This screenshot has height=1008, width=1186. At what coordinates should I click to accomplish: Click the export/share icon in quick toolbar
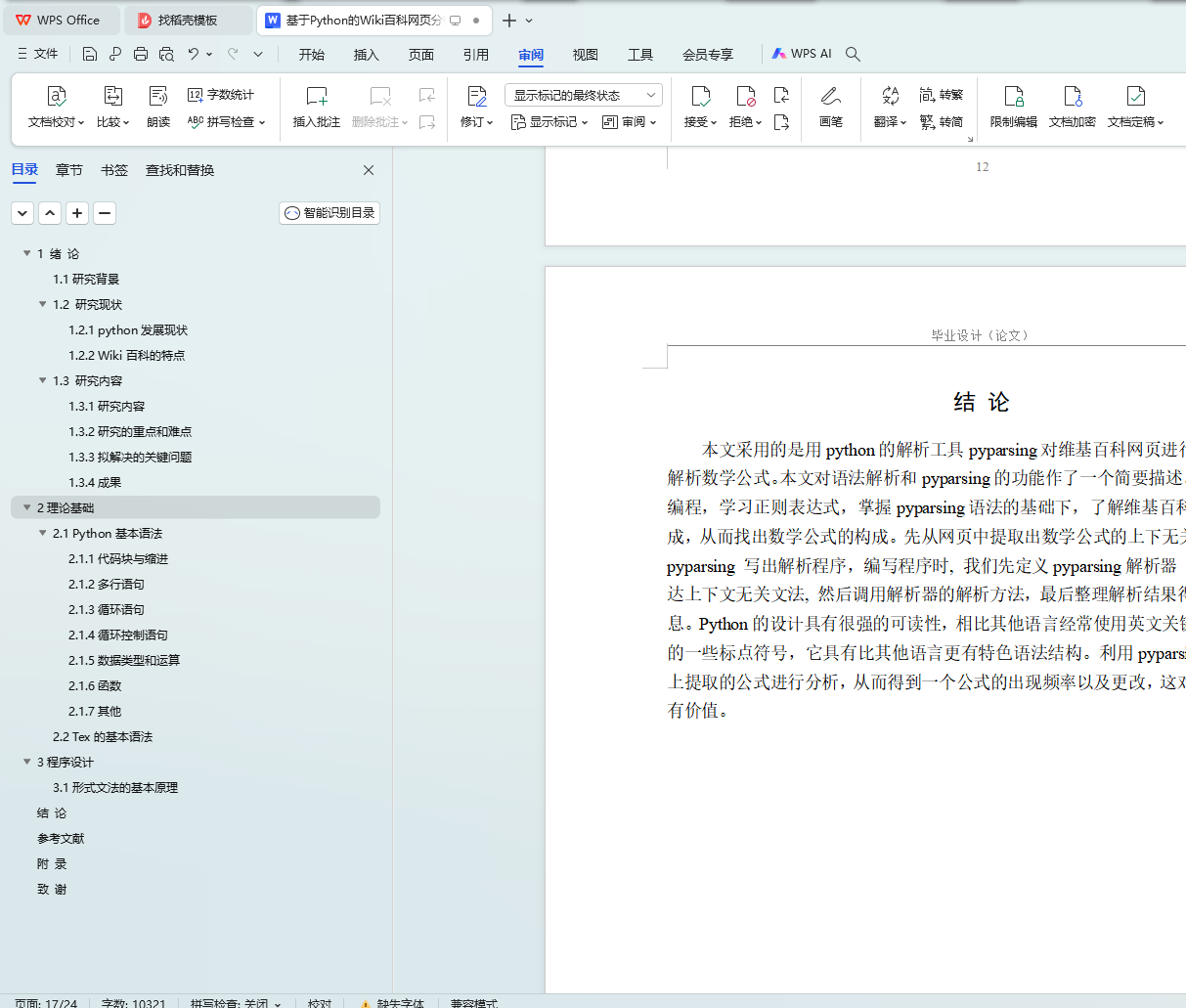click(115, 55)
